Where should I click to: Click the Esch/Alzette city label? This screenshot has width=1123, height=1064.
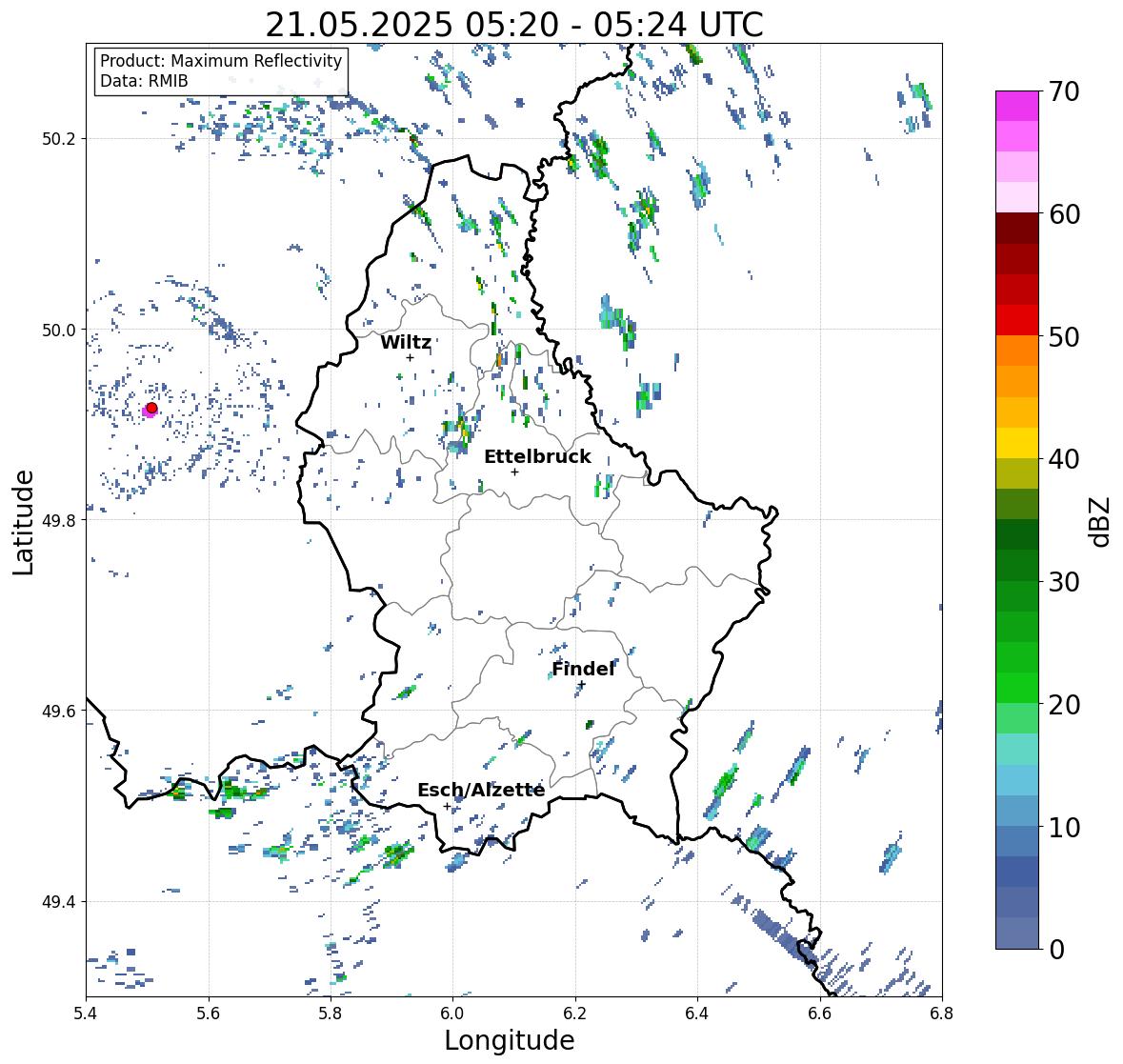pos(481,790)
